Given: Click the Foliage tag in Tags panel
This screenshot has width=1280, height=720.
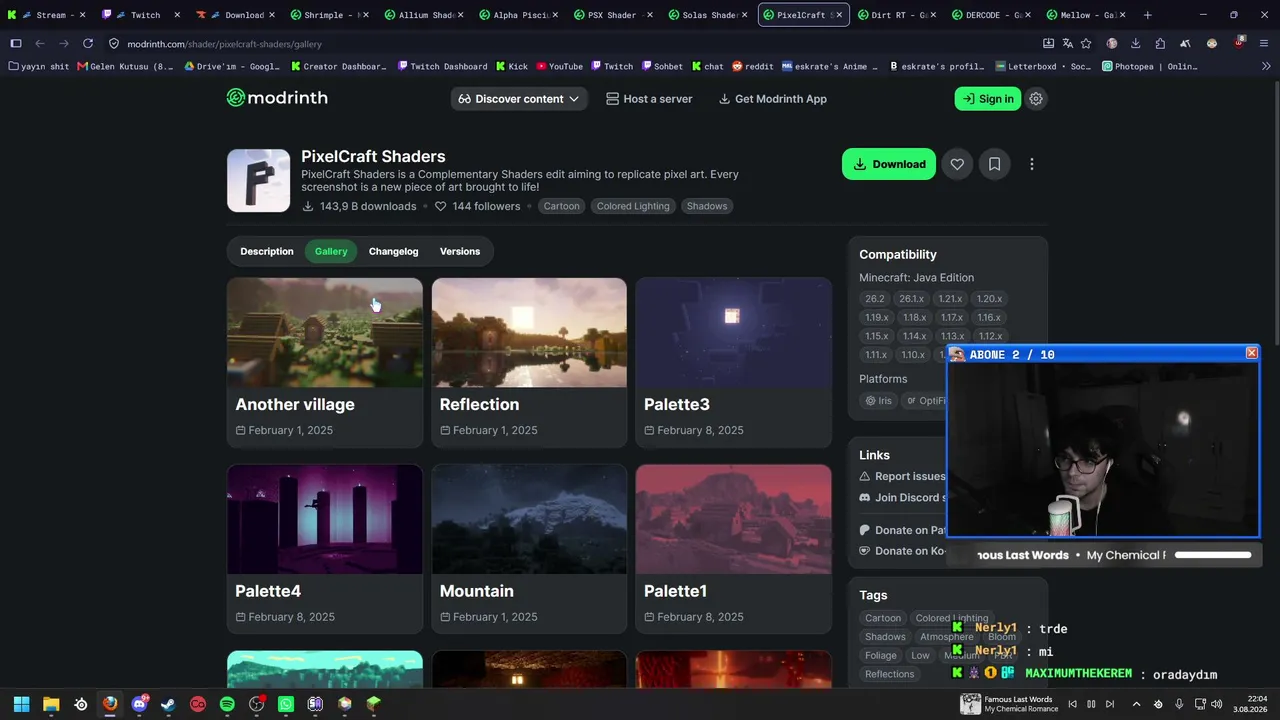Looking at the screenshot, I should 880,655.
